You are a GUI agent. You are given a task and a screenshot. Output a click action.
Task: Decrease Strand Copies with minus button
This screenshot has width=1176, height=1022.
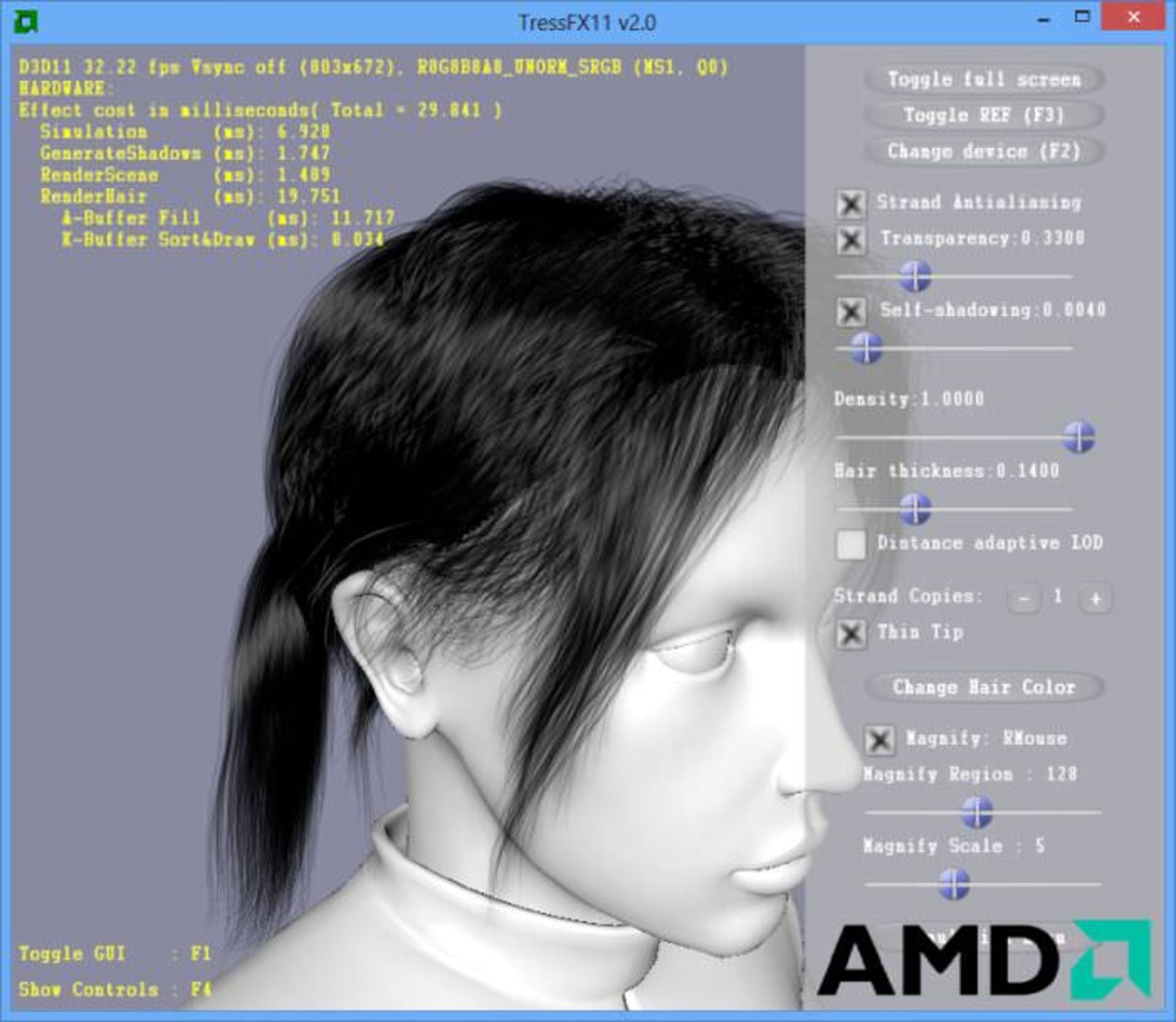pyautogui.click(x=1023, y=598)
